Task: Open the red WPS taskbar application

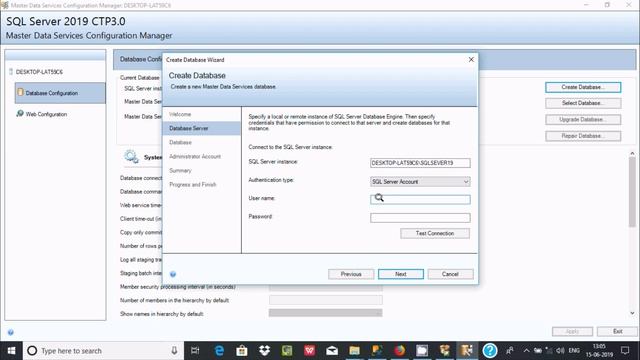Action: (309, 351)
